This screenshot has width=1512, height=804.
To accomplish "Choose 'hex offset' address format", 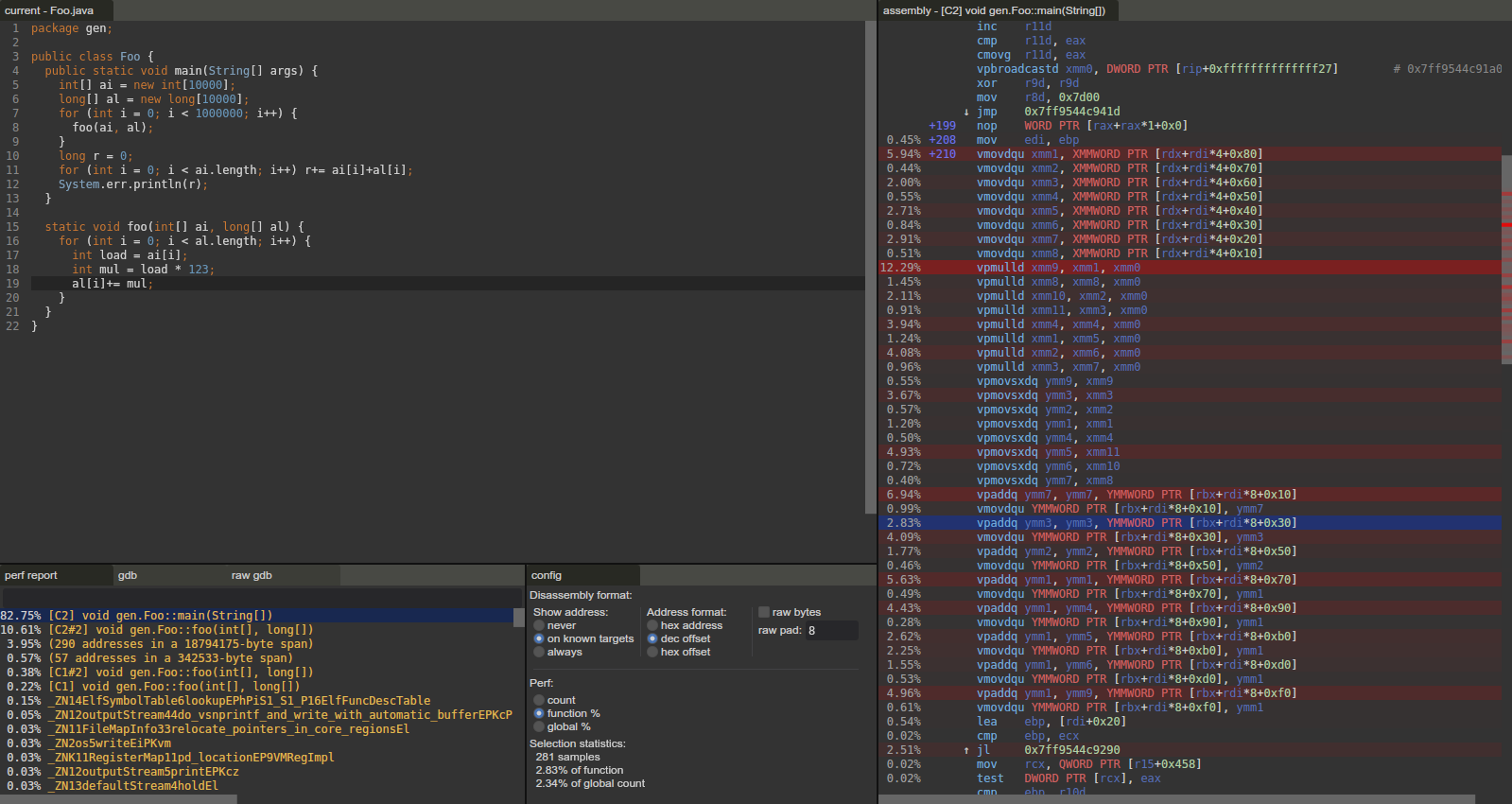I will [652, 652].
